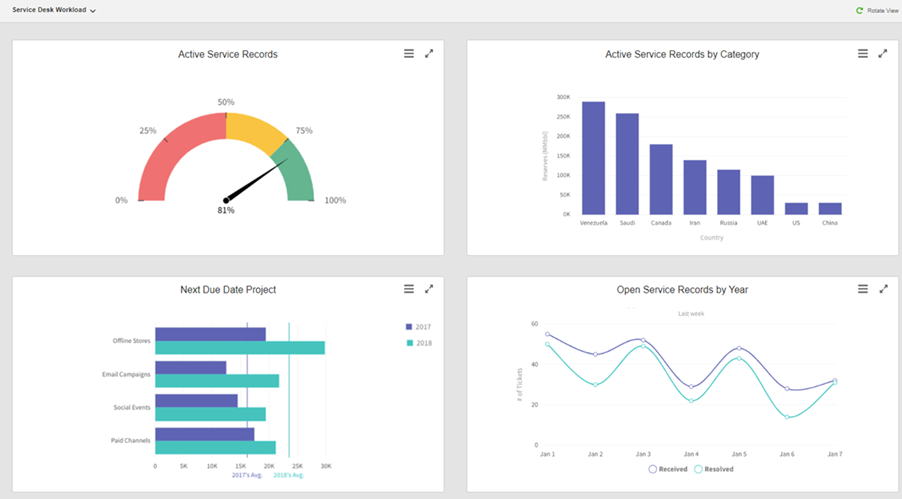Viewport: 902px width, 499px height.
Task: Click the green Rotate View refresh icon
Action: [x=859, y=10]
